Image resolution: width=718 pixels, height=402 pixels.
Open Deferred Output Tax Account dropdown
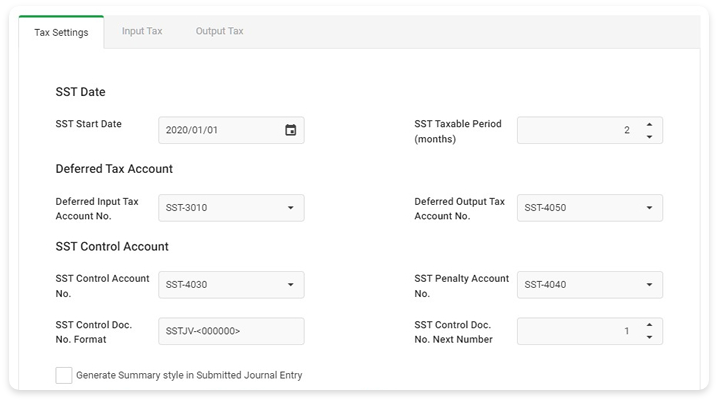tap(649, 208)
